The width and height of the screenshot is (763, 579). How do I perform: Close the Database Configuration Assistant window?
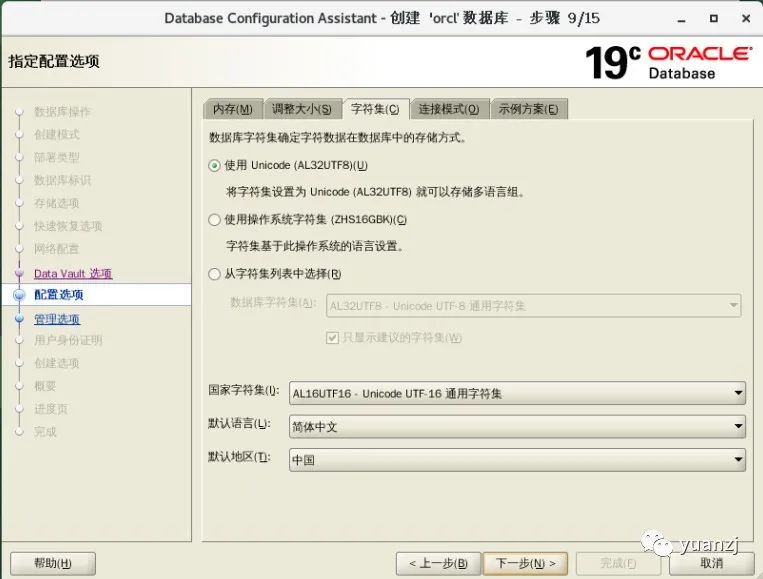746,18
